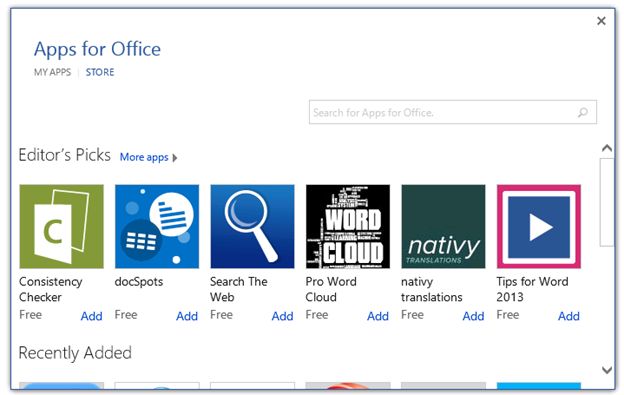Click in the Search for Apps field
The height and width of the screenshot is (395, 624).
[452, 112]
